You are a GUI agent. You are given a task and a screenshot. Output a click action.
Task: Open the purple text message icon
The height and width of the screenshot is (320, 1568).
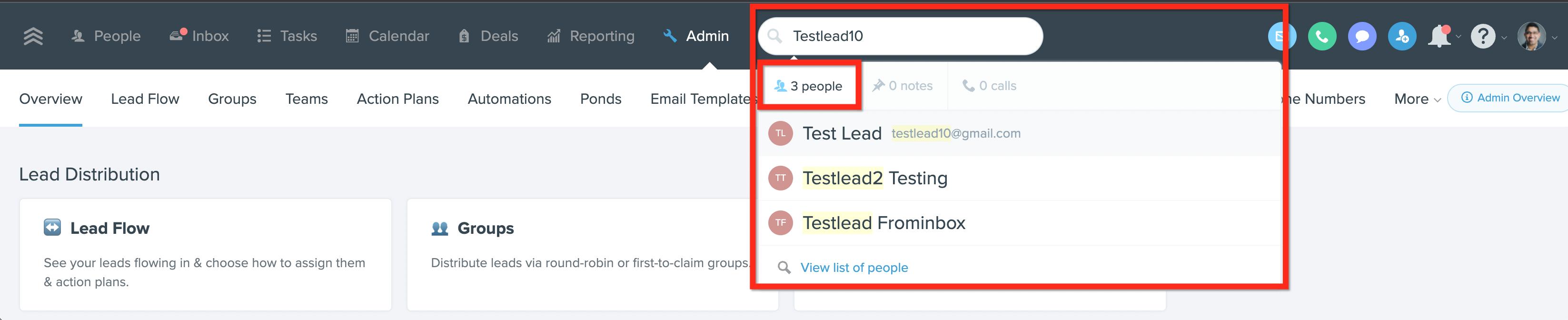click(1362, 37)
